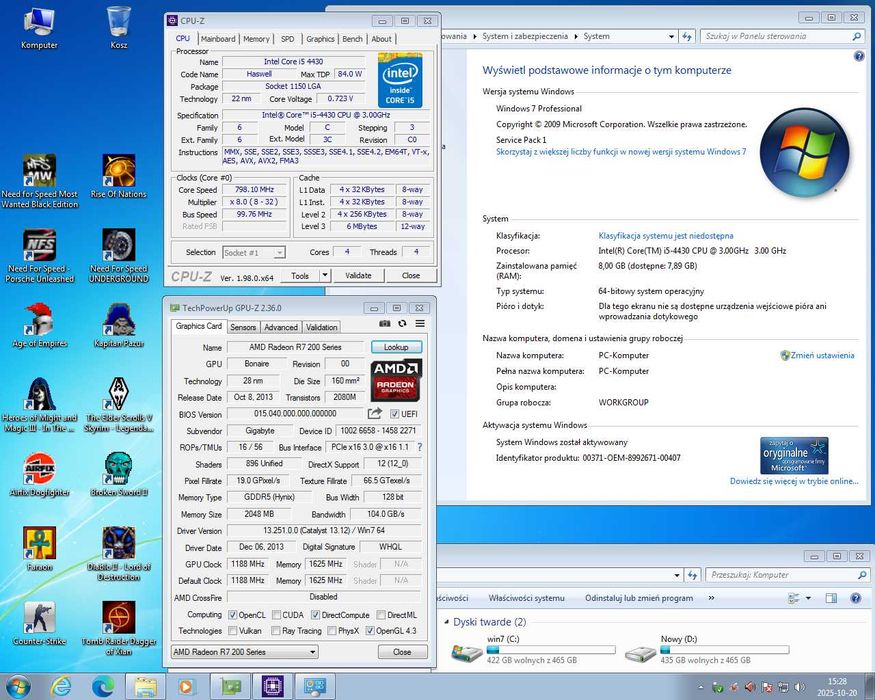Launch Counter-Strike shortcut
Screen dimensions: 875x700
(39, 624)
